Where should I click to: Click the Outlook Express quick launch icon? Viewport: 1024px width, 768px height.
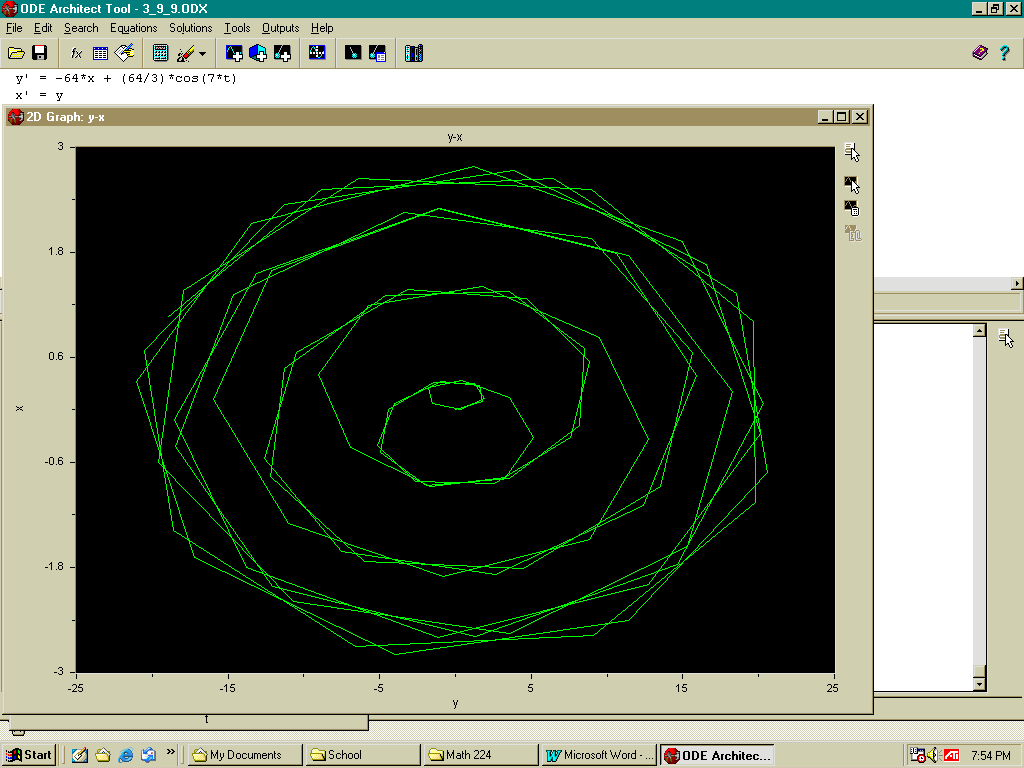[148, 755]
